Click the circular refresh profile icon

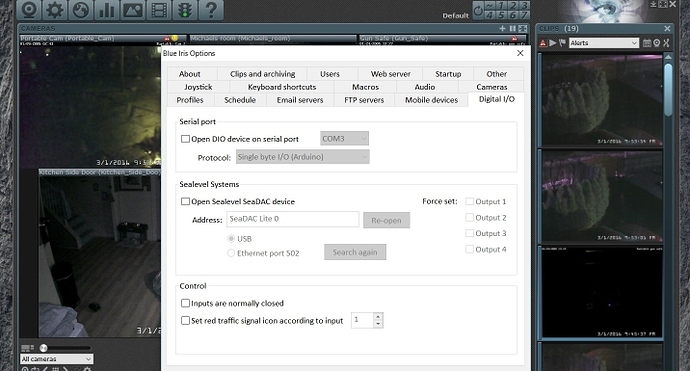tap(478, 10)
